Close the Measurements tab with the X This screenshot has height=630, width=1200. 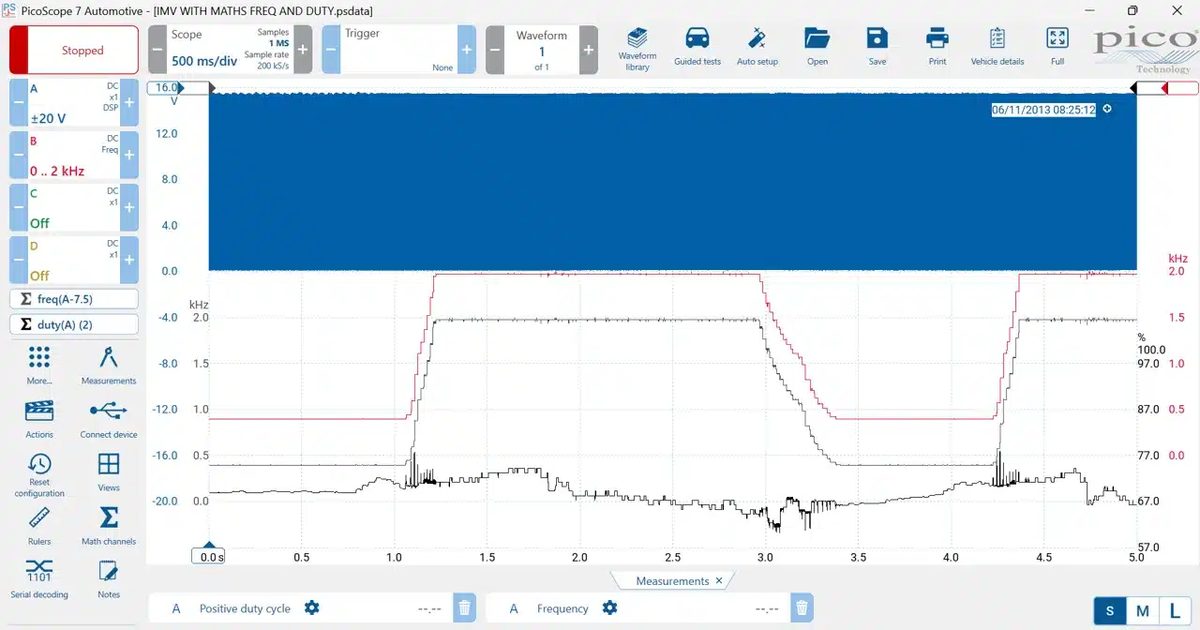pos(718,581)
